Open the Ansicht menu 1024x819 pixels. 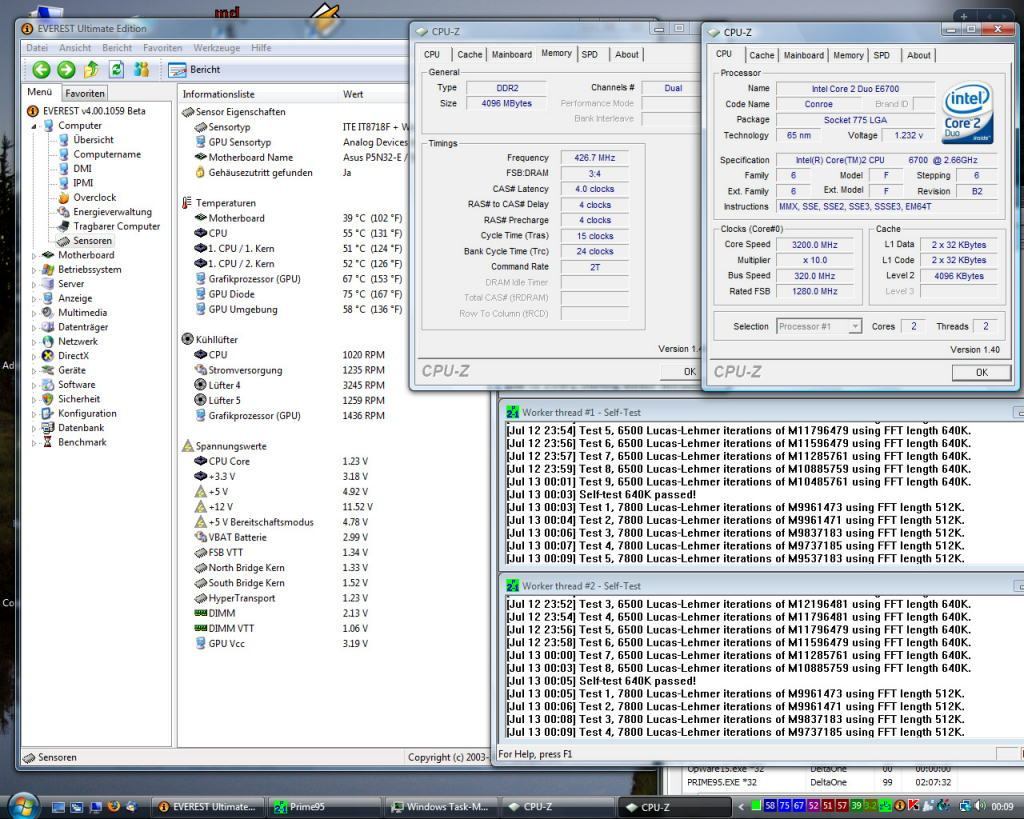[x=75, y=48]
